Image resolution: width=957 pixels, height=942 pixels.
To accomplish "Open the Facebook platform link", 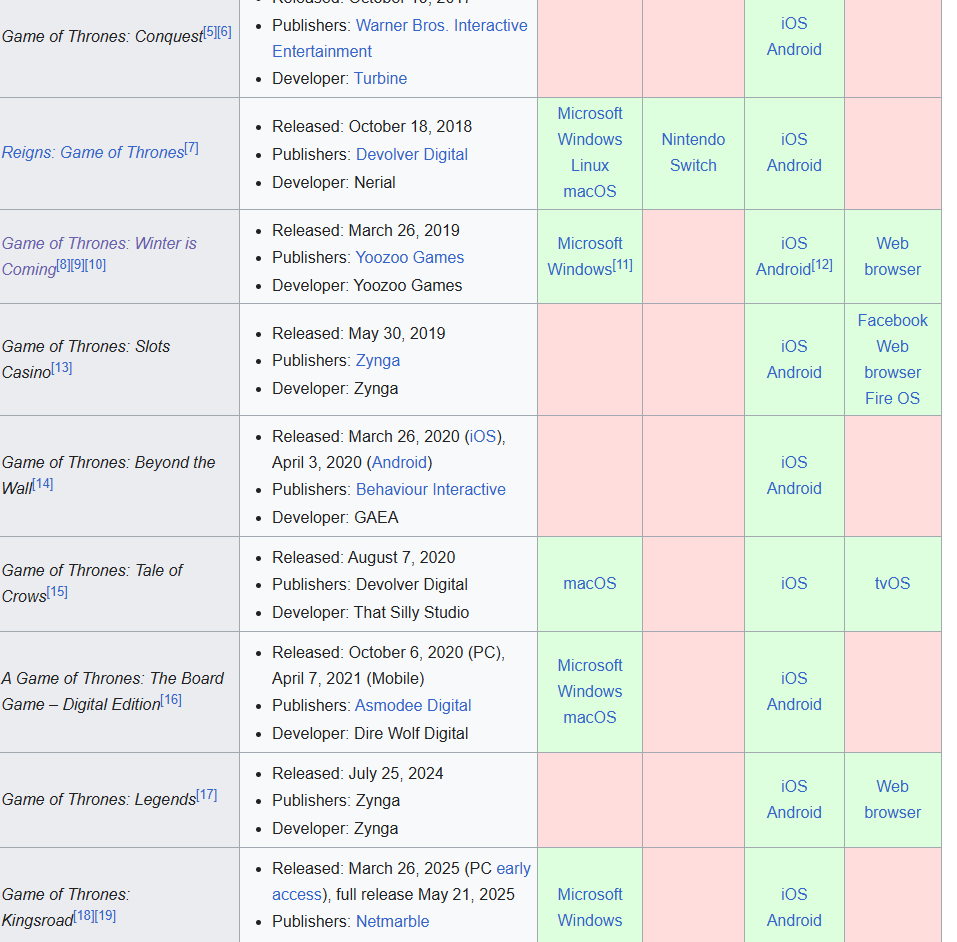I will point(892,321).
